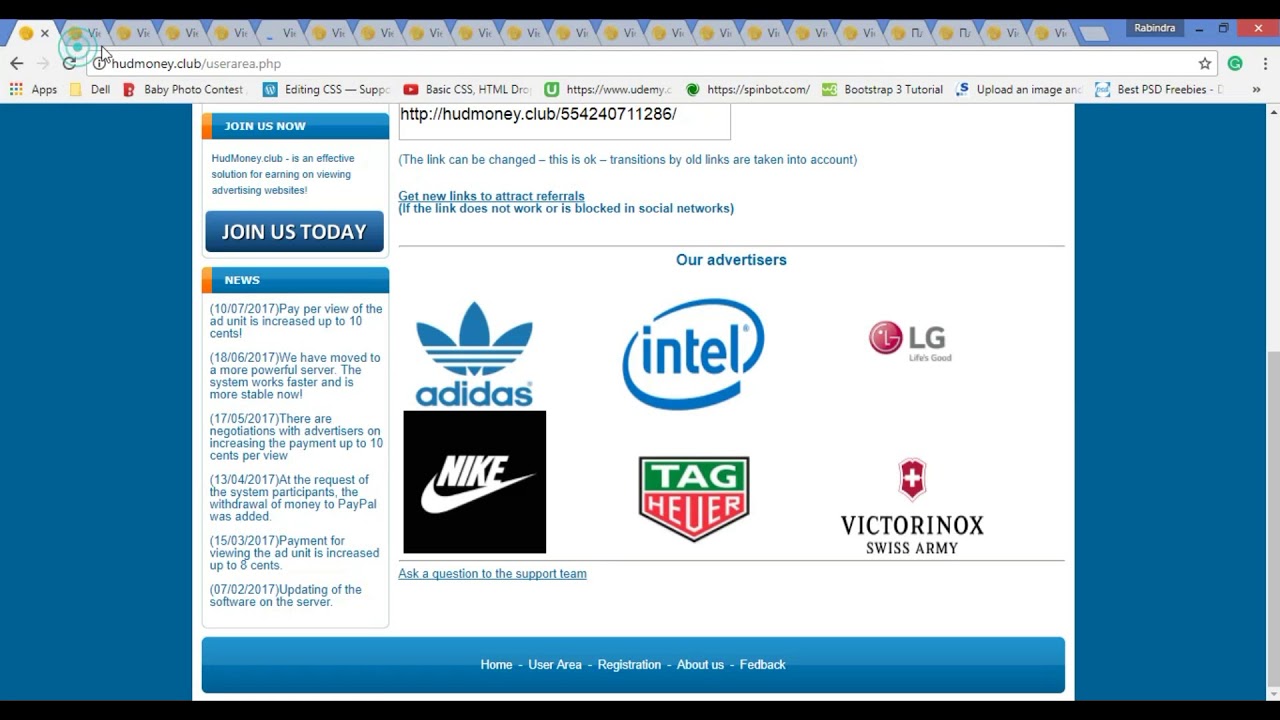
Task: Click the 17/05/2017 negotiations news item
Action: pos(296,437)
